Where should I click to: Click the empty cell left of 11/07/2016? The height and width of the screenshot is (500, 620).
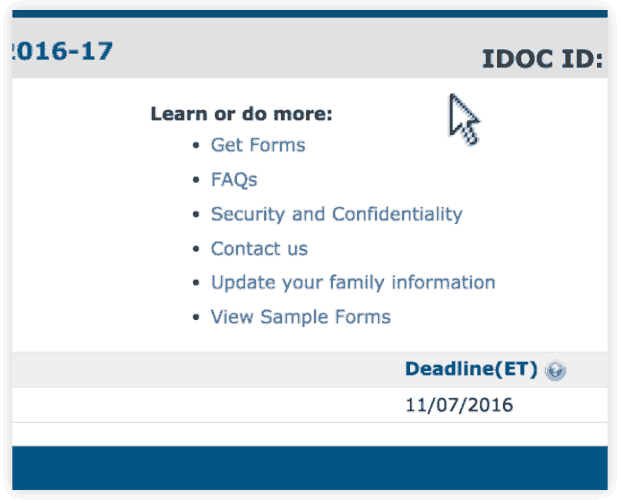click(200, 406)
